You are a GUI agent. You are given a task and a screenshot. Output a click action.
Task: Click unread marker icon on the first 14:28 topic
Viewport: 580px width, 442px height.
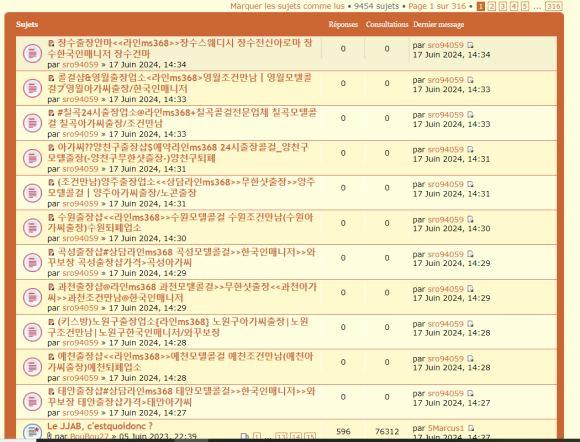pos(51,322)
